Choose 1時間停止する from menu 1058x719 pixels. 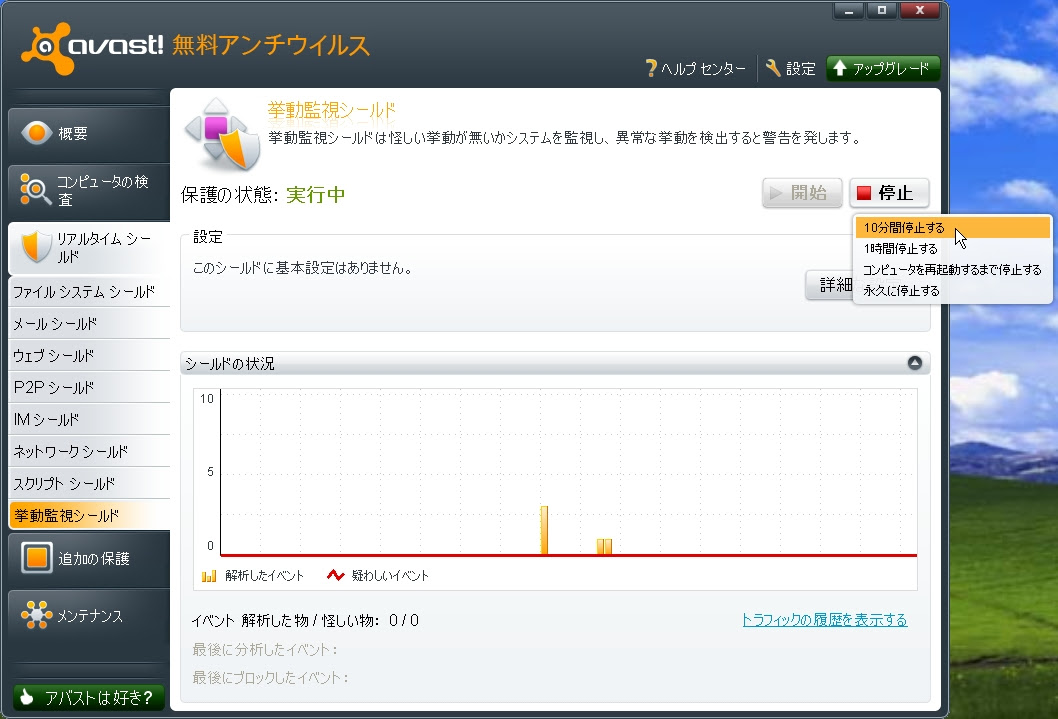click(953, 248)
